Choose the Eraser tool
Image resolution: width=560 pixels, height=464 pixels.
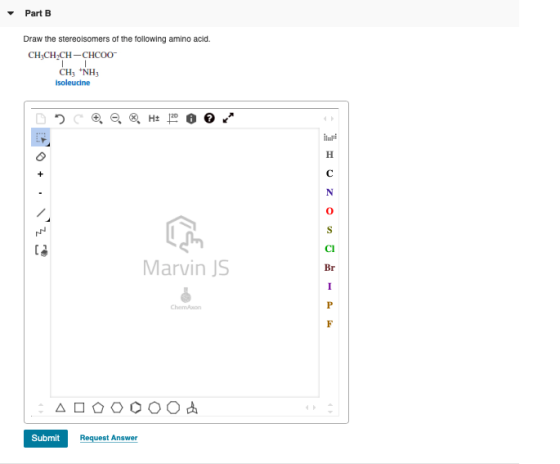tap(41, 156)
